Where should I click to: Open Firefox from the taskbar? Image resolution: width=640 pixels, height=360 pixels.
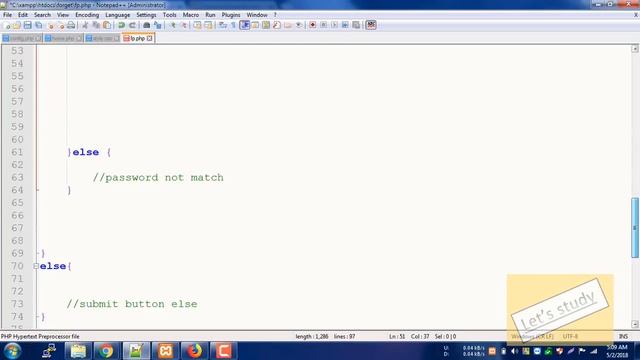(x=195, y=351)
